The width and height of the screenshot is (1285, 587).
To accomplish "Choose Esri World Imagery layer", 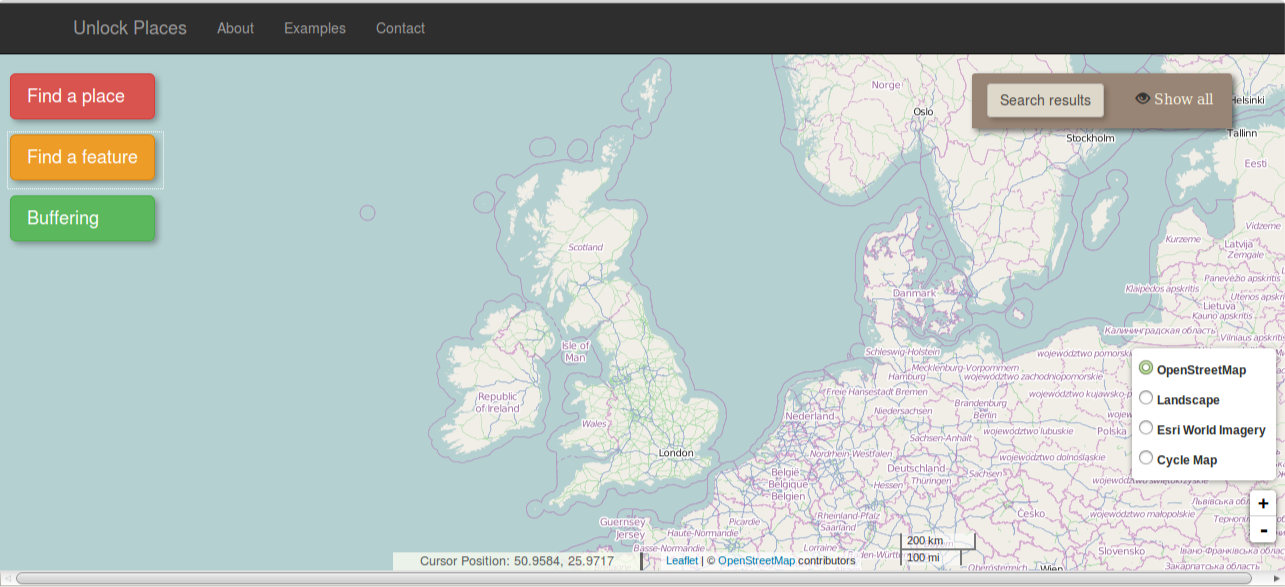I will pos(1146,428).
